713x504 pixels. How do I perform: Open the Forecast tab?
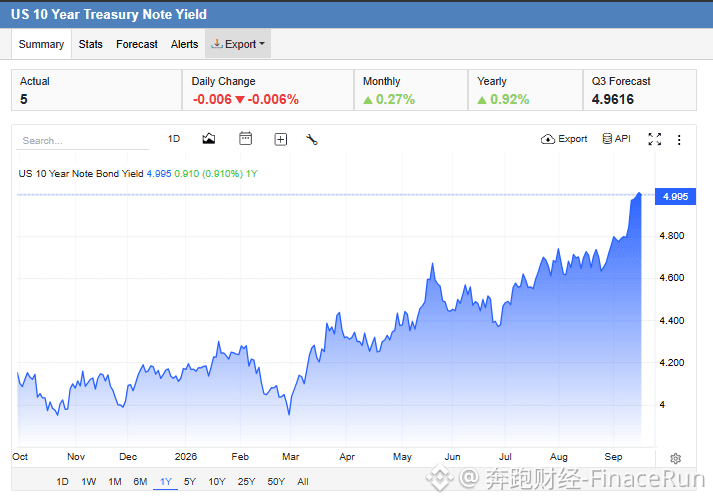(x=136, y=44)
